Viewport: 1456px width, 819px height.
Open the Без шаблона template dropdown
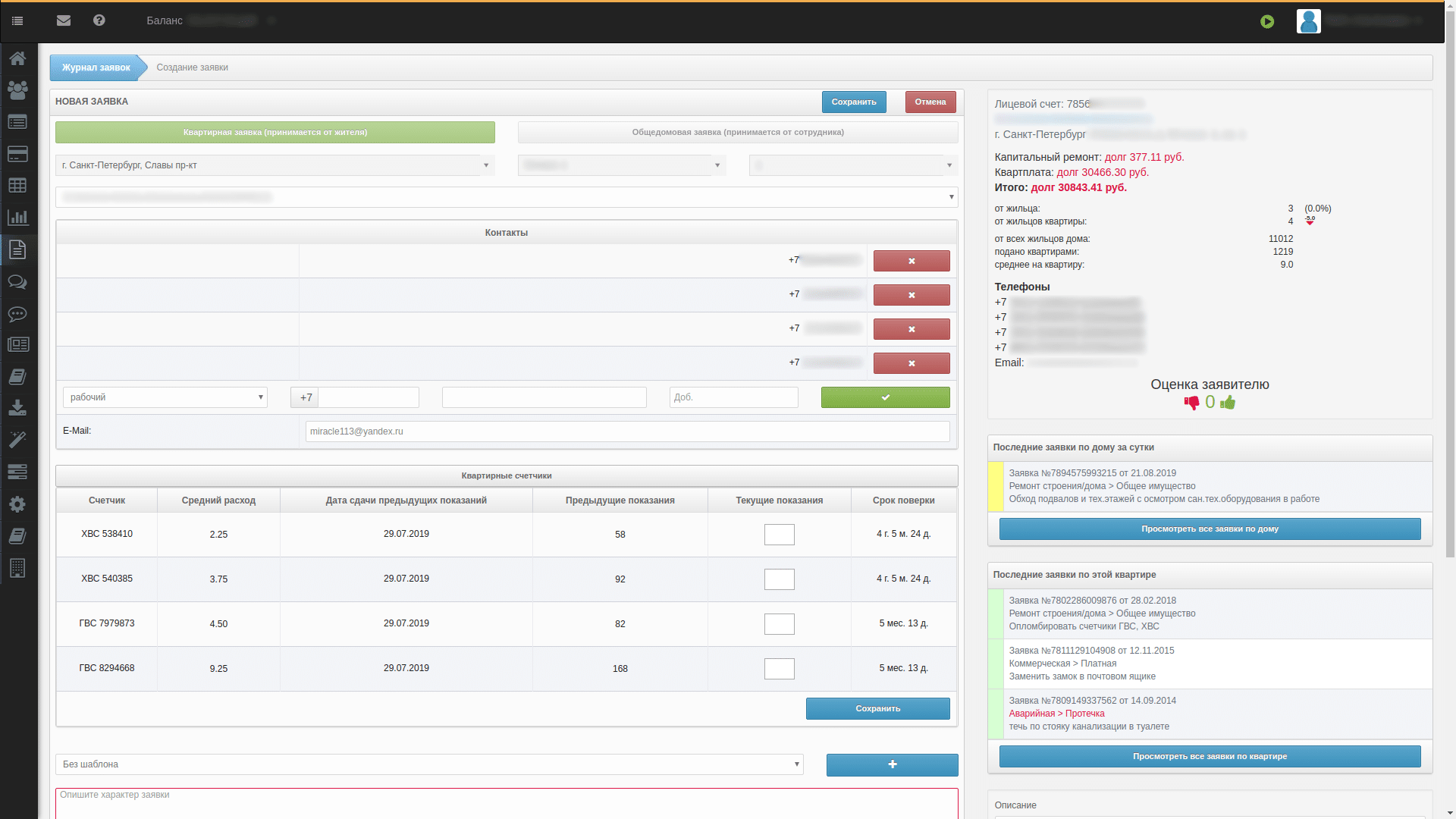coord(428,764)
